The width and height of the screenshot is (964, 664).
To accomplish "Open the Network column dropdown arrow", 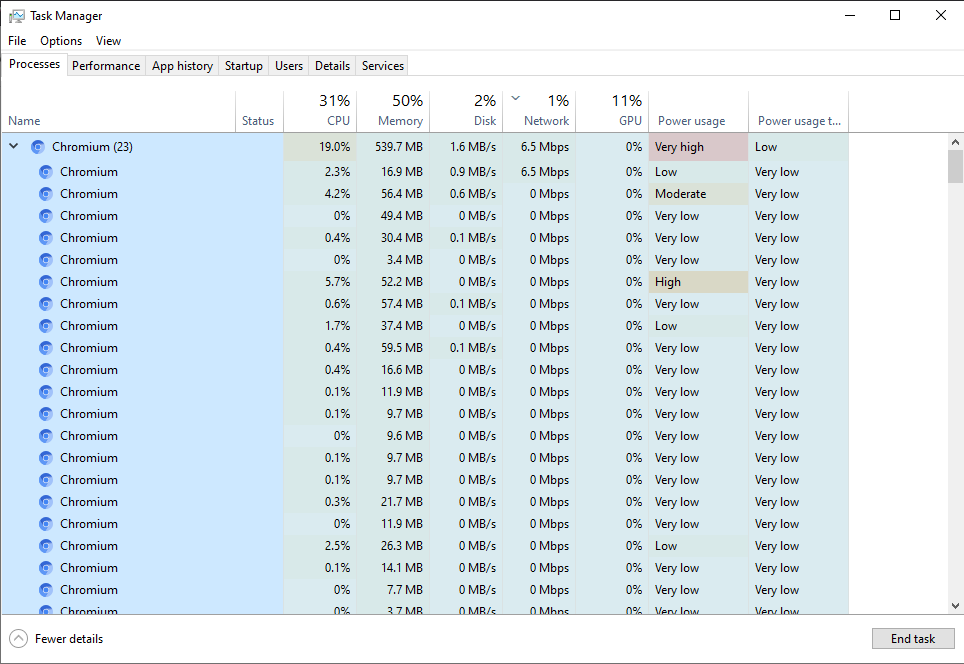I will tap(515, 100).
